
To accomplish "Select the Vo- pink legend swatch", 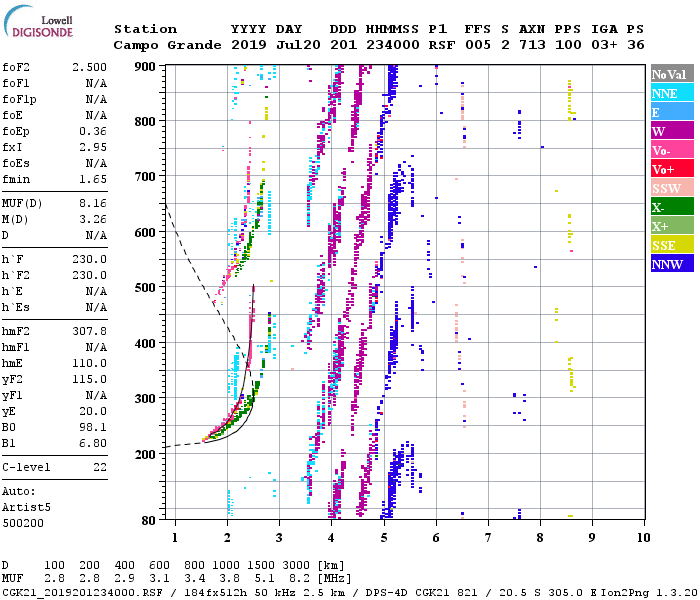I will [672, 150].
